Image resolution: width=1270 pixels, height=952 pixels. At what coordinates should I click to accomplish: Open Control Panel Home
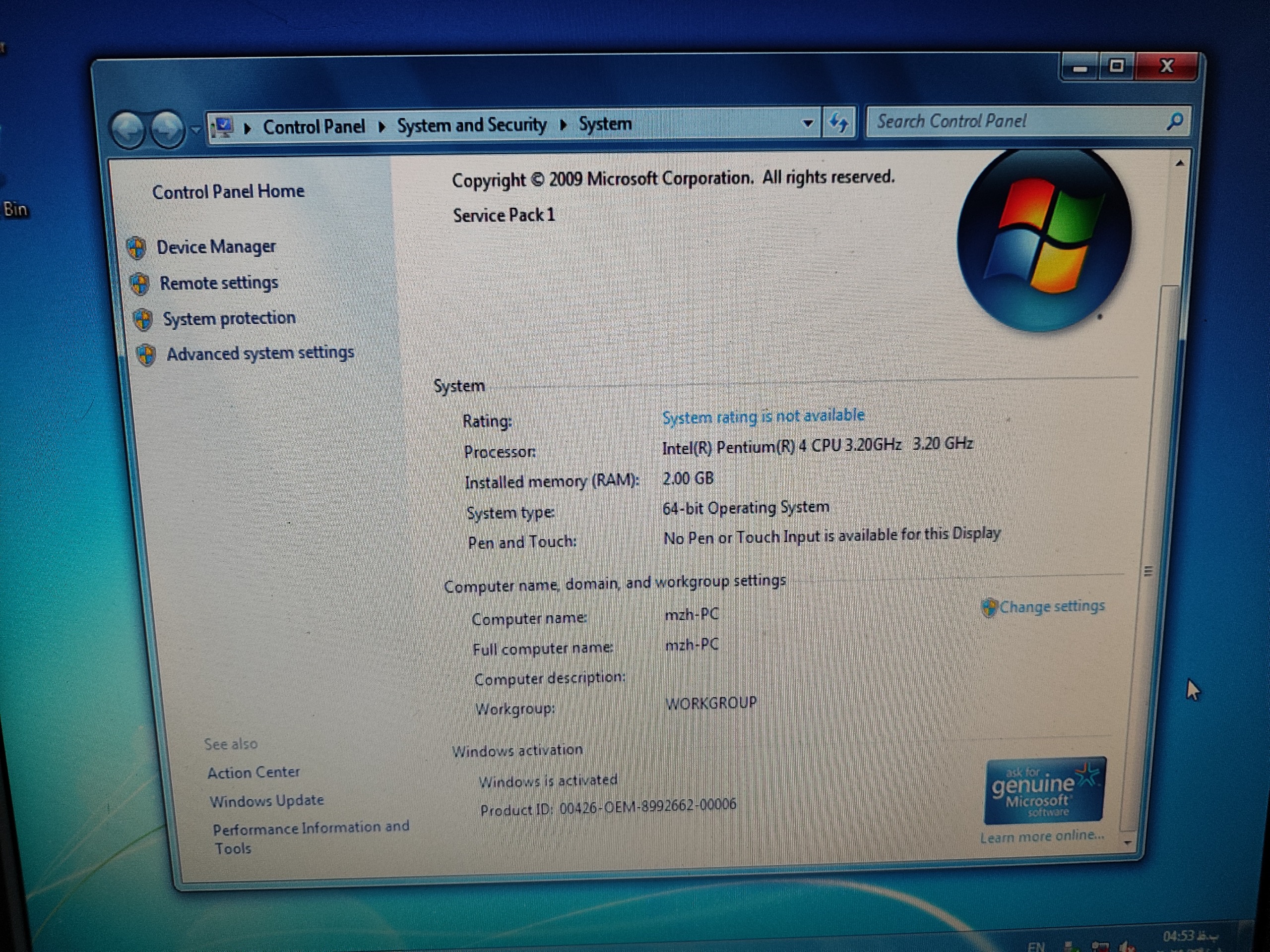pos(228,191)
